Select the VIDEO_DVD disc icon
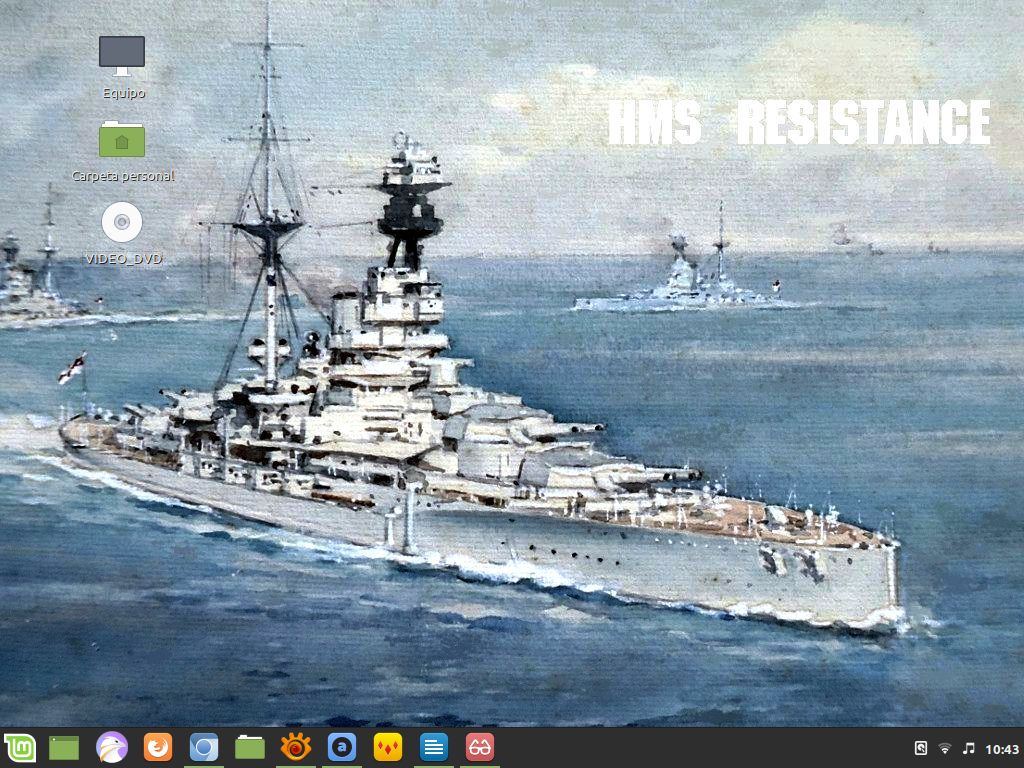The height and width of the screenshot is (768, 1024). pos(122,222)
